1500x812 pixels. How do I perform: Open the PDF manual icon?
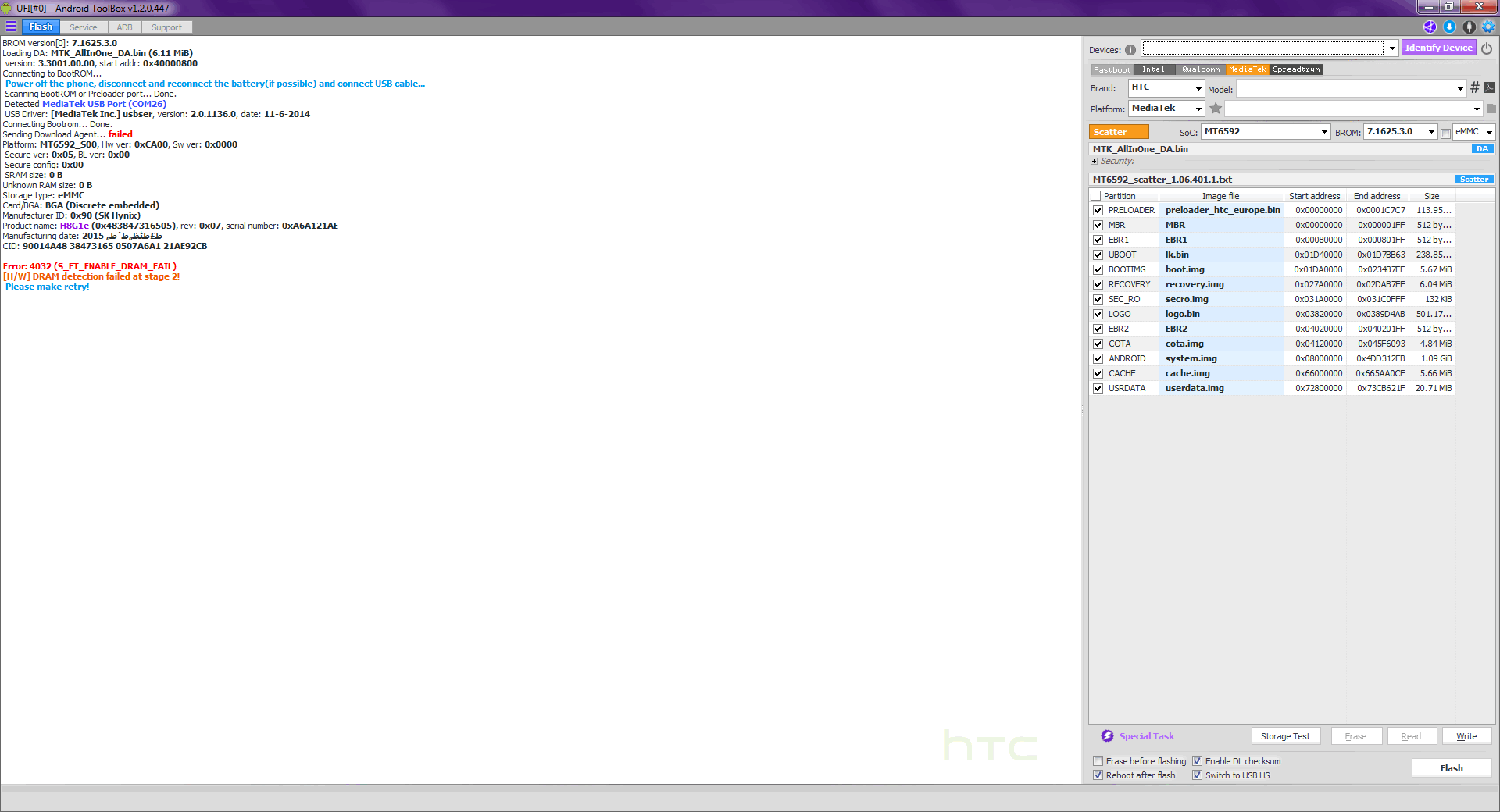(x=1489, y=87)
